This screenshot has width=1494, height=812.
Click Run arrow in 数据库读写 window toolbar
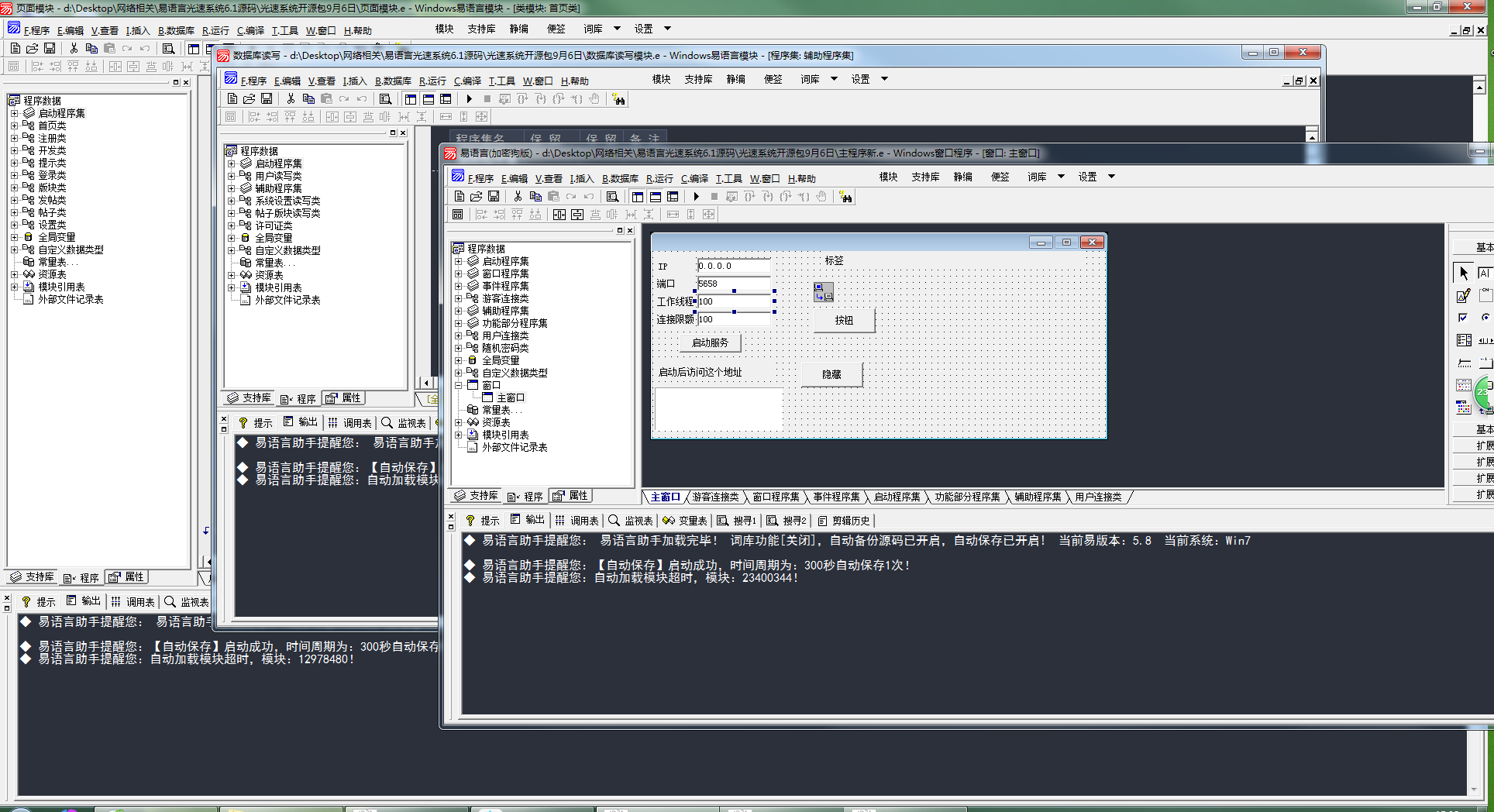[x=469, y=98]
